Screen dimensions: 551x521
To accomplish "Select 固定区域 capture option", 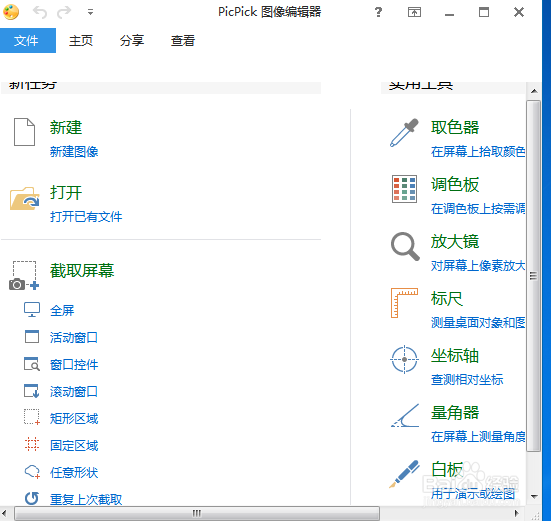I will [x=74, y=445].
